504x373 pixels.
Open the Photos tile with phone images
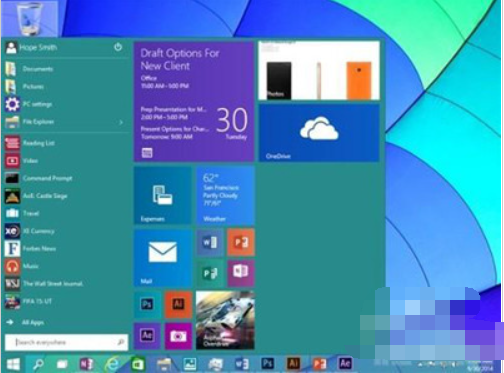(319, 70)
